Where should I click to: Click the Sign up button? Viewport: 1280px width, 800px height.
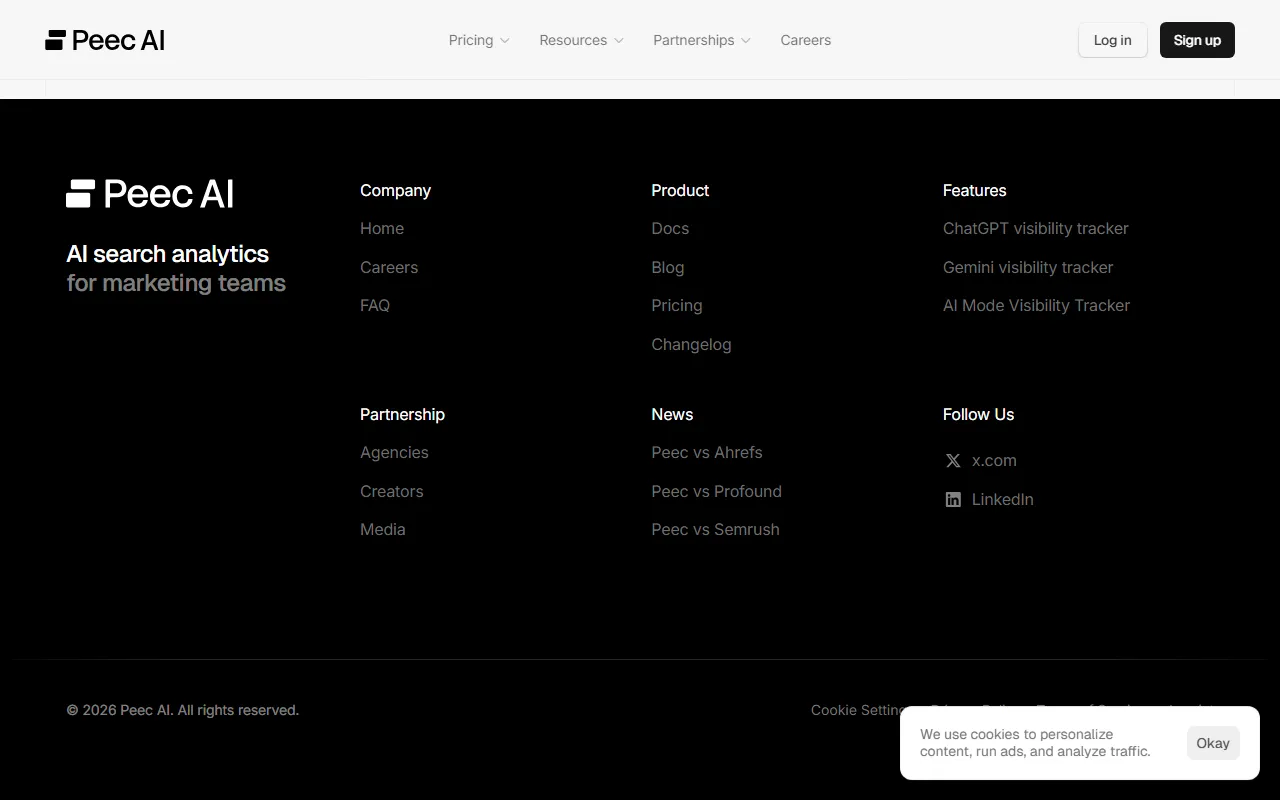pyautogui.click(x=1196, y=40)
